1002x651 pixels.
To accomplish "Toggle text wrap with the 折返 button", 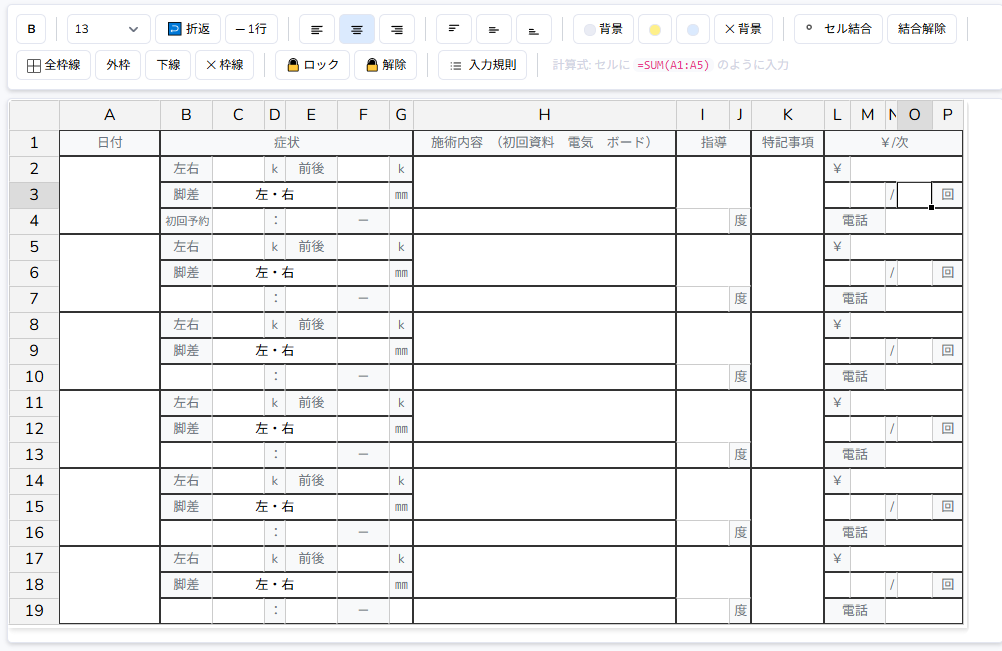I will click(x=188, y=29).
